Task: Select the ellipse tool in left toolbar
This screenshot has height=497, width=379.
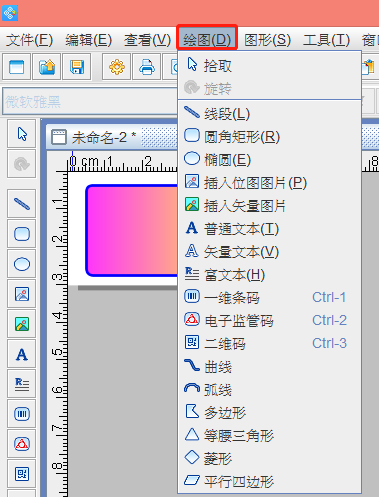Action: coord(22,264)
